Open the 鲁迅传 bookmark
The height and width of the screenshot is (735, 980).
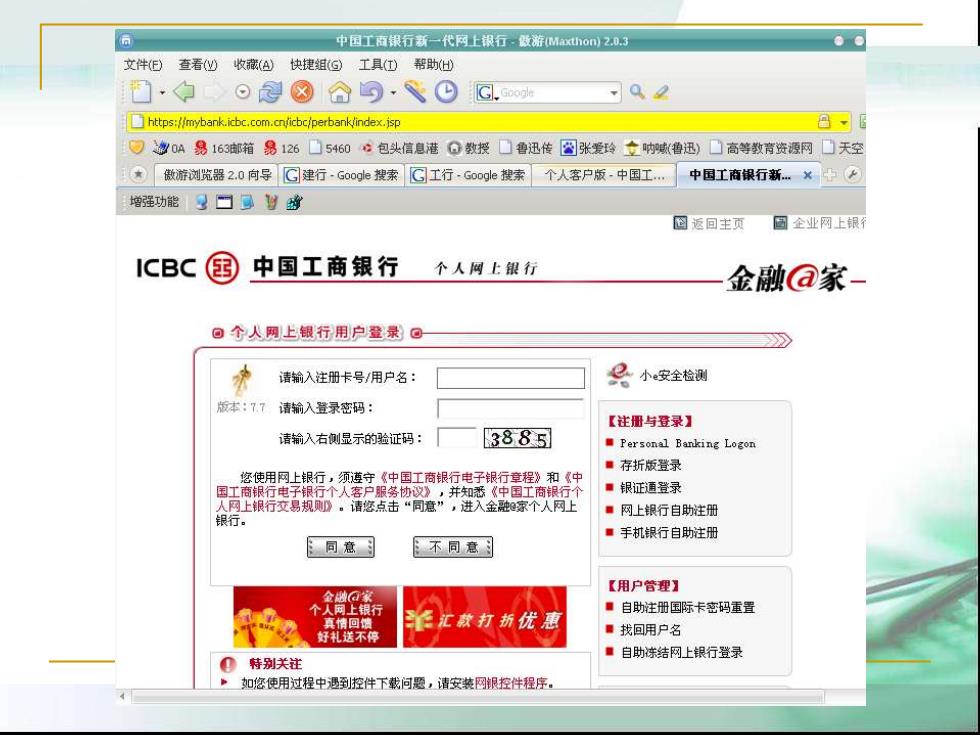[x=526, y=148]
